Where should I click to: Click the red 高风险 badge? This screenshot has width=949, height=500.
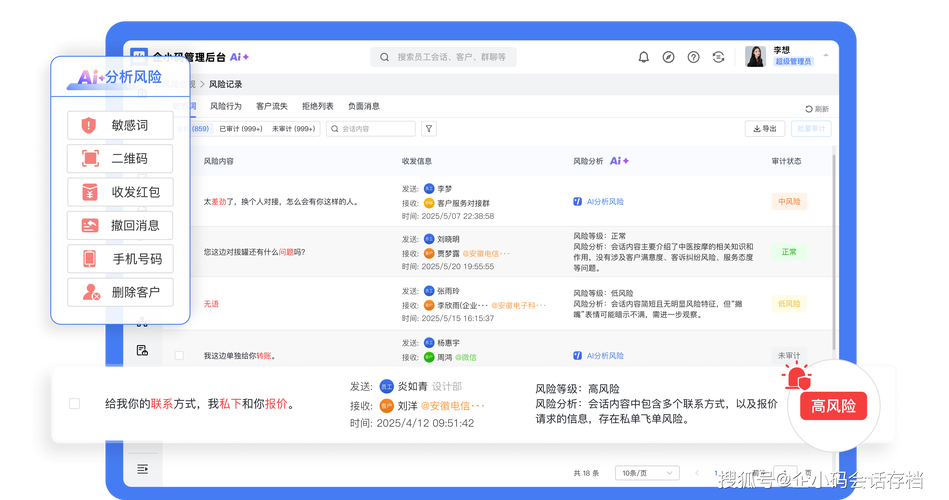[x=833, y=406]
